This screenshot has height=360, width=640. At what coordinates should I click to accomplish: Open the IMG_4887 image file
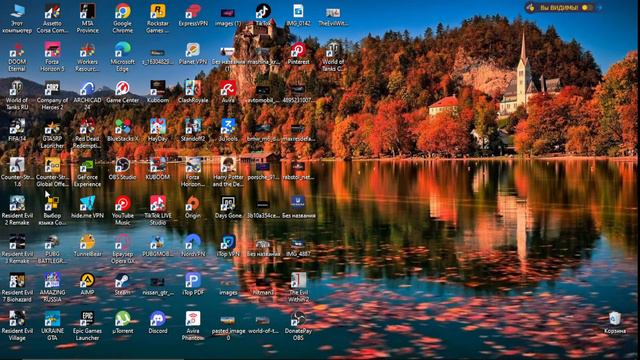click(x=298, y=246)
